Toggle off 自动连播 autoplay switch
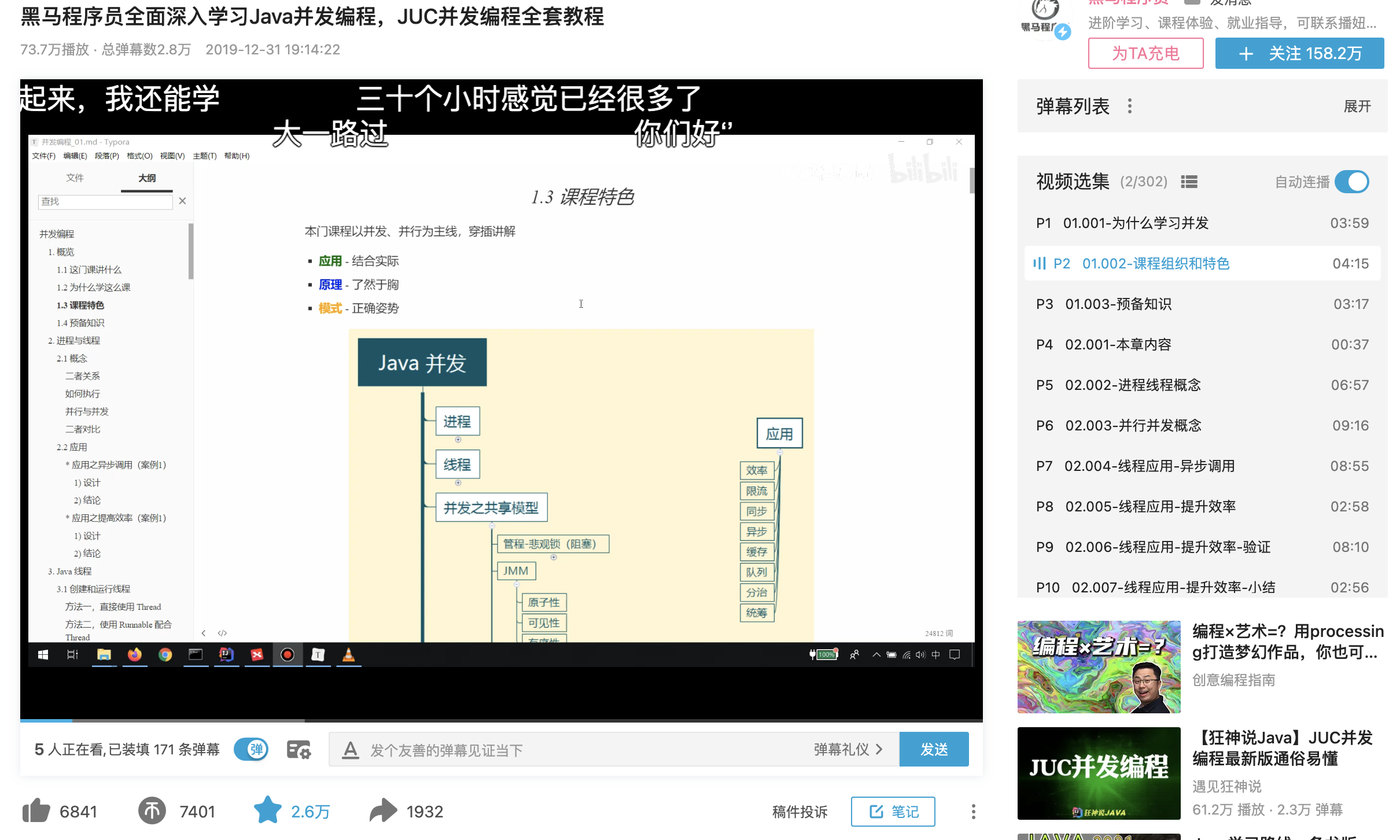This screenshot has height=840, width=1400. point(1351,182)
